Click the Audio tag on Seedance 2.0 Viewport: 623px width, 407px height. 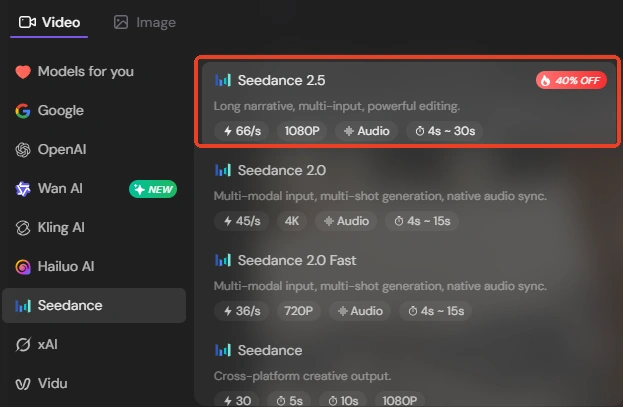pyautogui.click(x=346, y=221)
